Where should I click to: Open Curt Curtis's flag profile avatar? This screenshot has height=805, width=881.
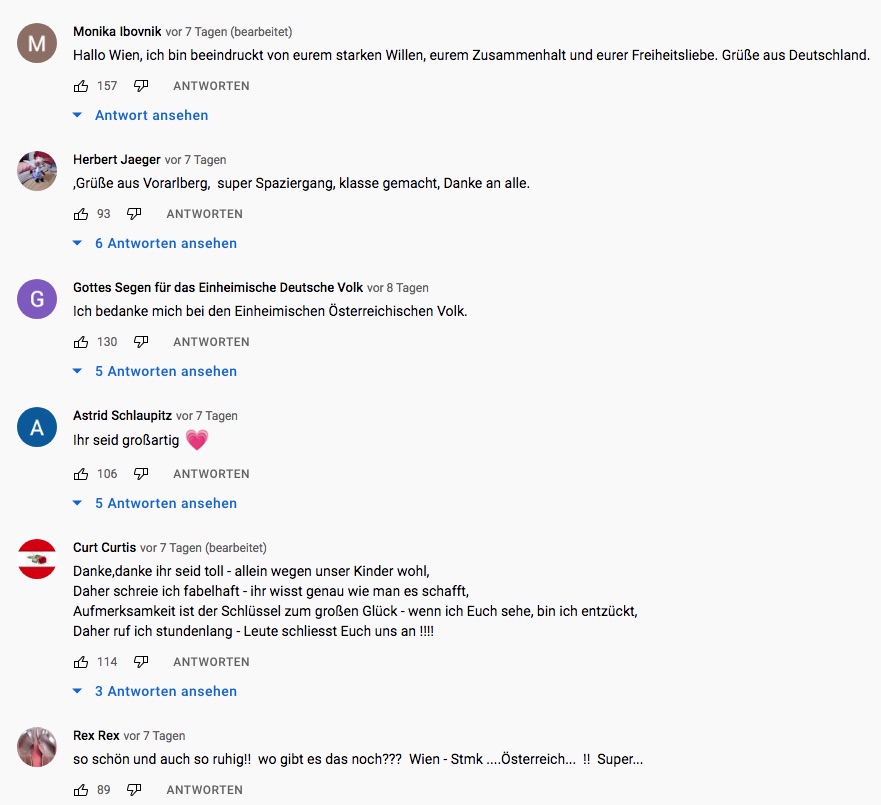click(x=37, y=558)
